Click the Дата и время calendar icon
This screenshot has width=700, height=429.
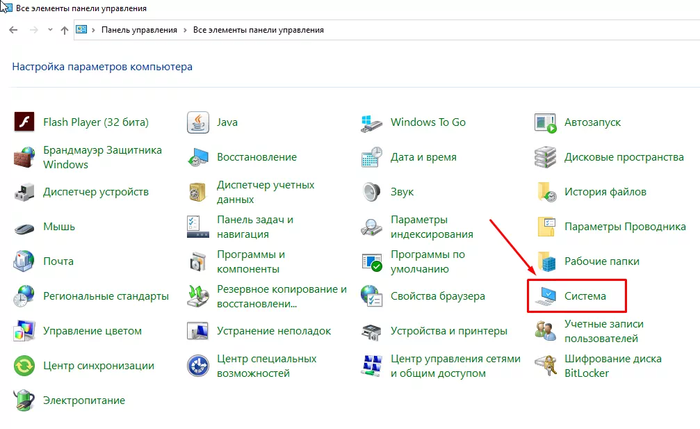[x=372, y=157]
